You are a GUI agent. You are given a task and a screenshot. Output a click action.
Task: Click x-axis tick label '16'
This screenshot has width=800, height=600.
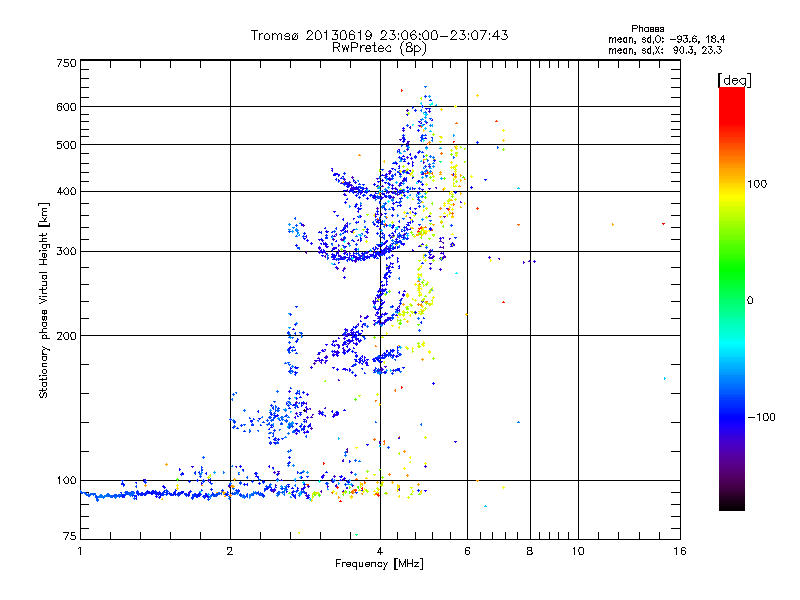point(680,551)
